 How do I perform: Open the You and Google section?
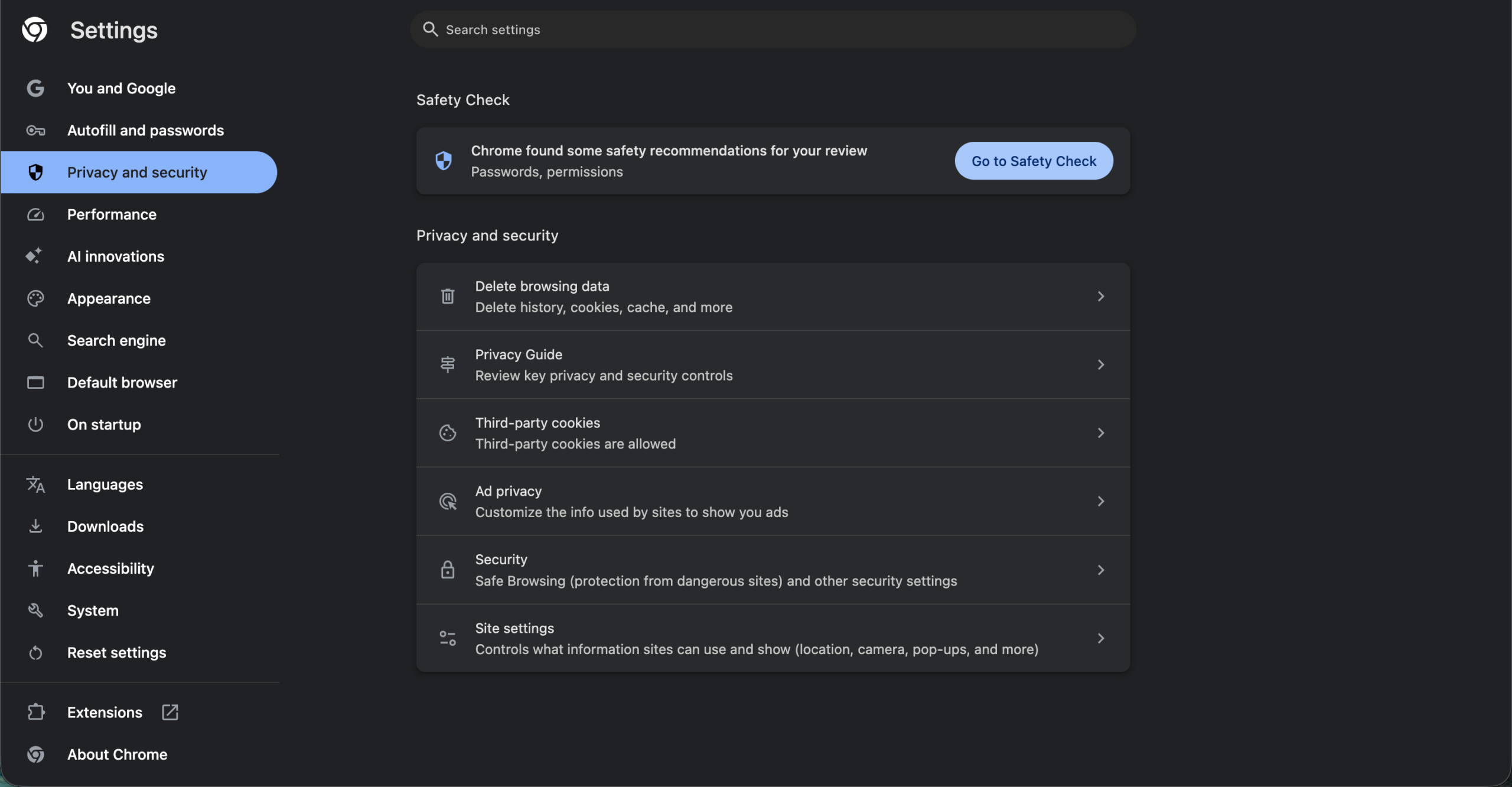pyautogui.click(x=139, y=88)
